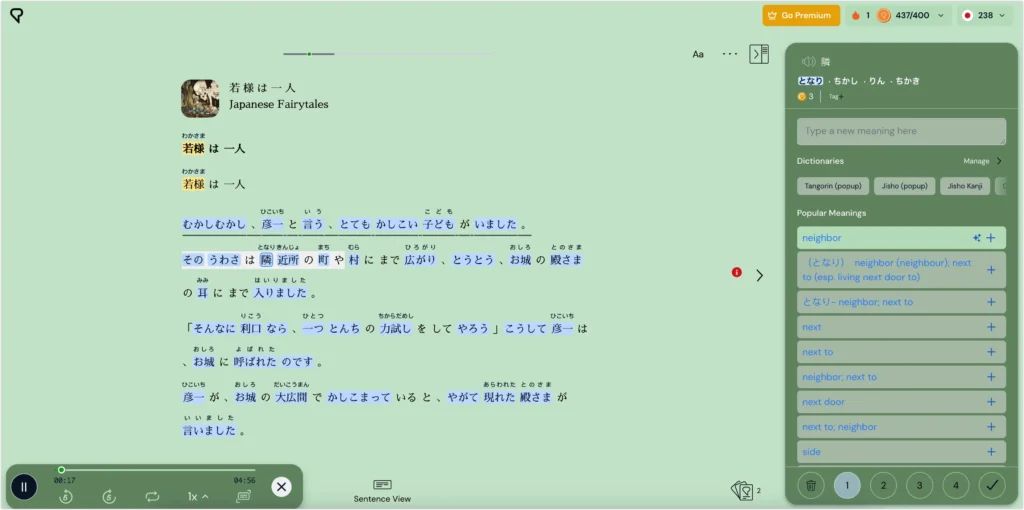Open Jisho Kanji dictionary
Viewport: 1024px width, 510px height.
click(965, 186)
